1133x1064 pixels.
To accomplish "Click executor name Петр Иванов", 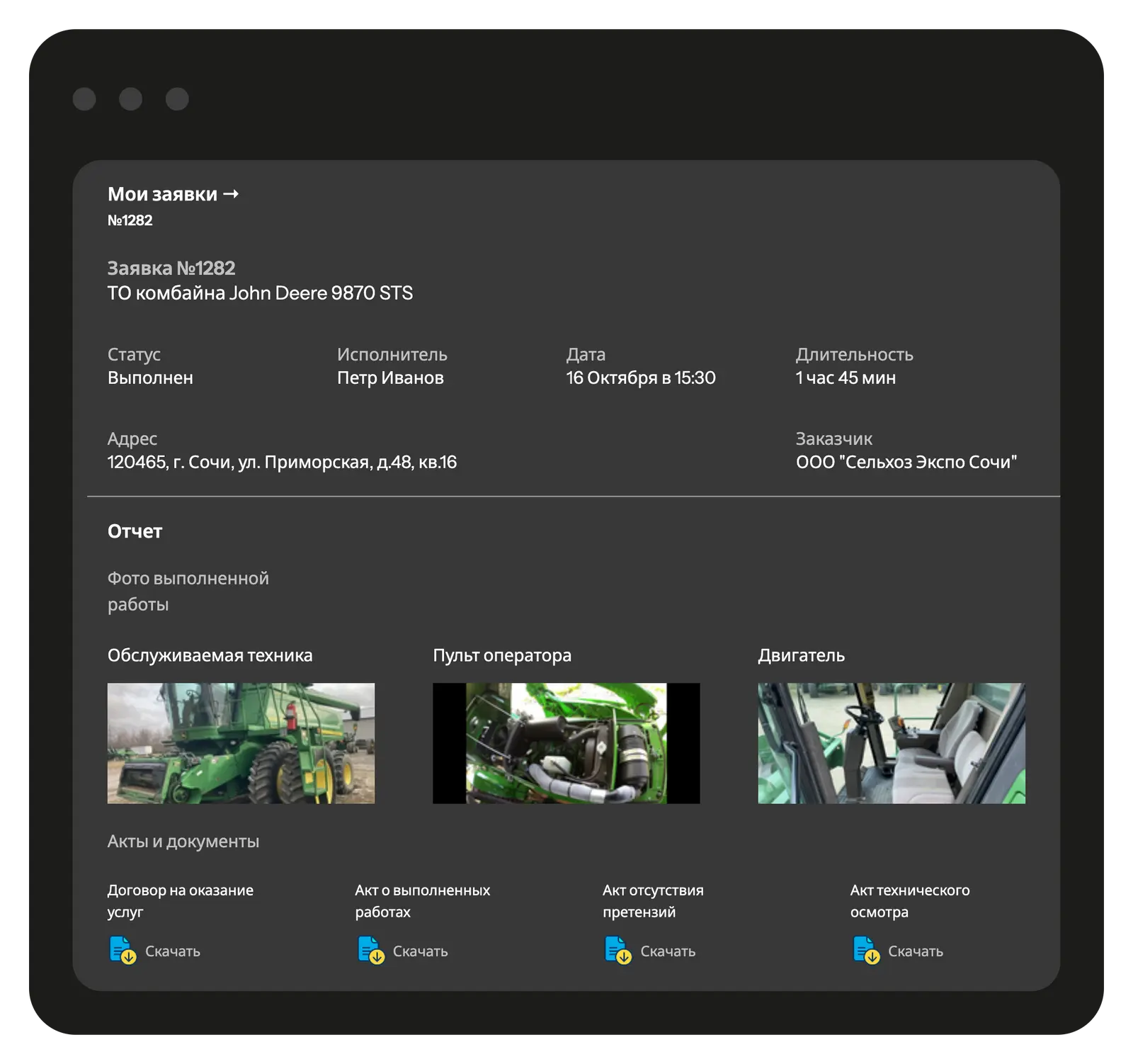I will tap(390, 378).
